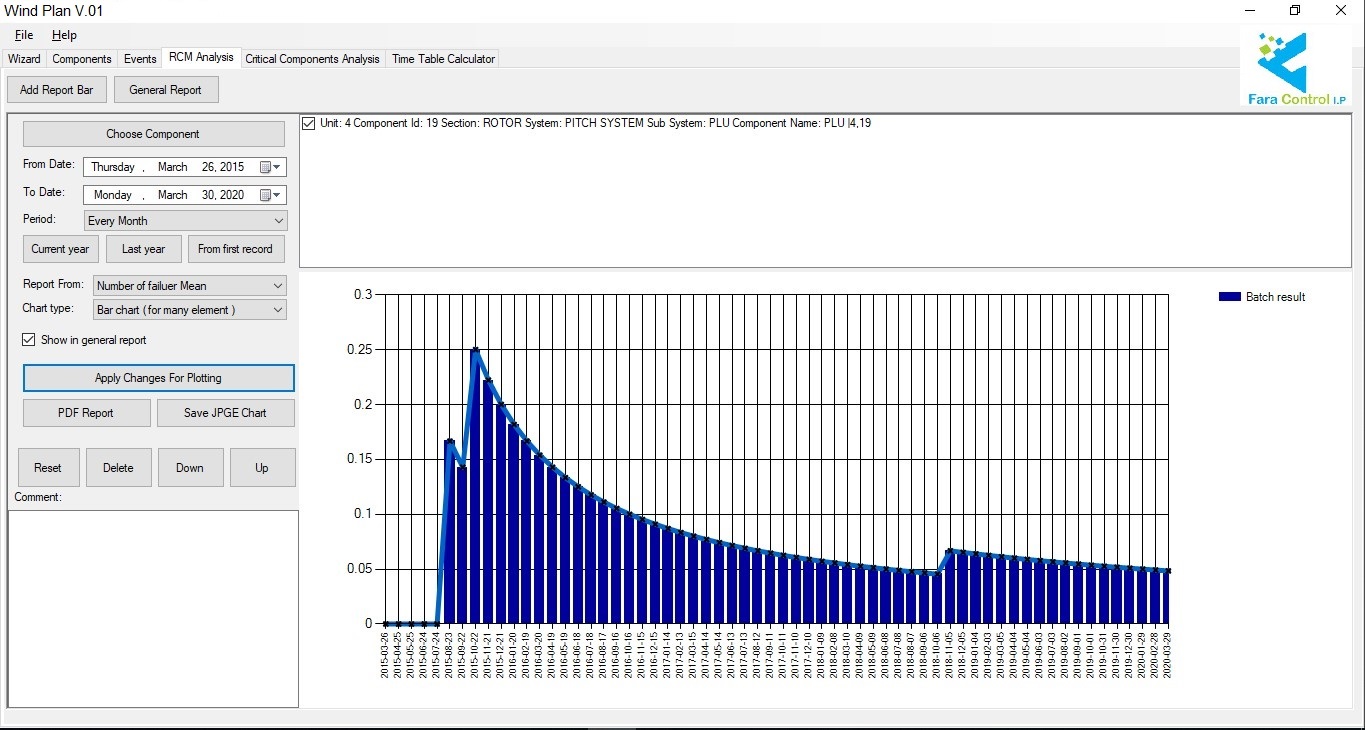
Task: Expand the Period dropdown
Action: (278, 221)
